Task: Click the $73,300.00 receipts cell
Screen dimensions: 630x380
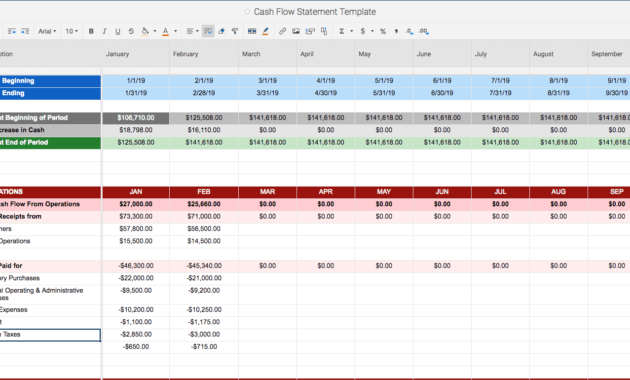Action: coord(135,217)
